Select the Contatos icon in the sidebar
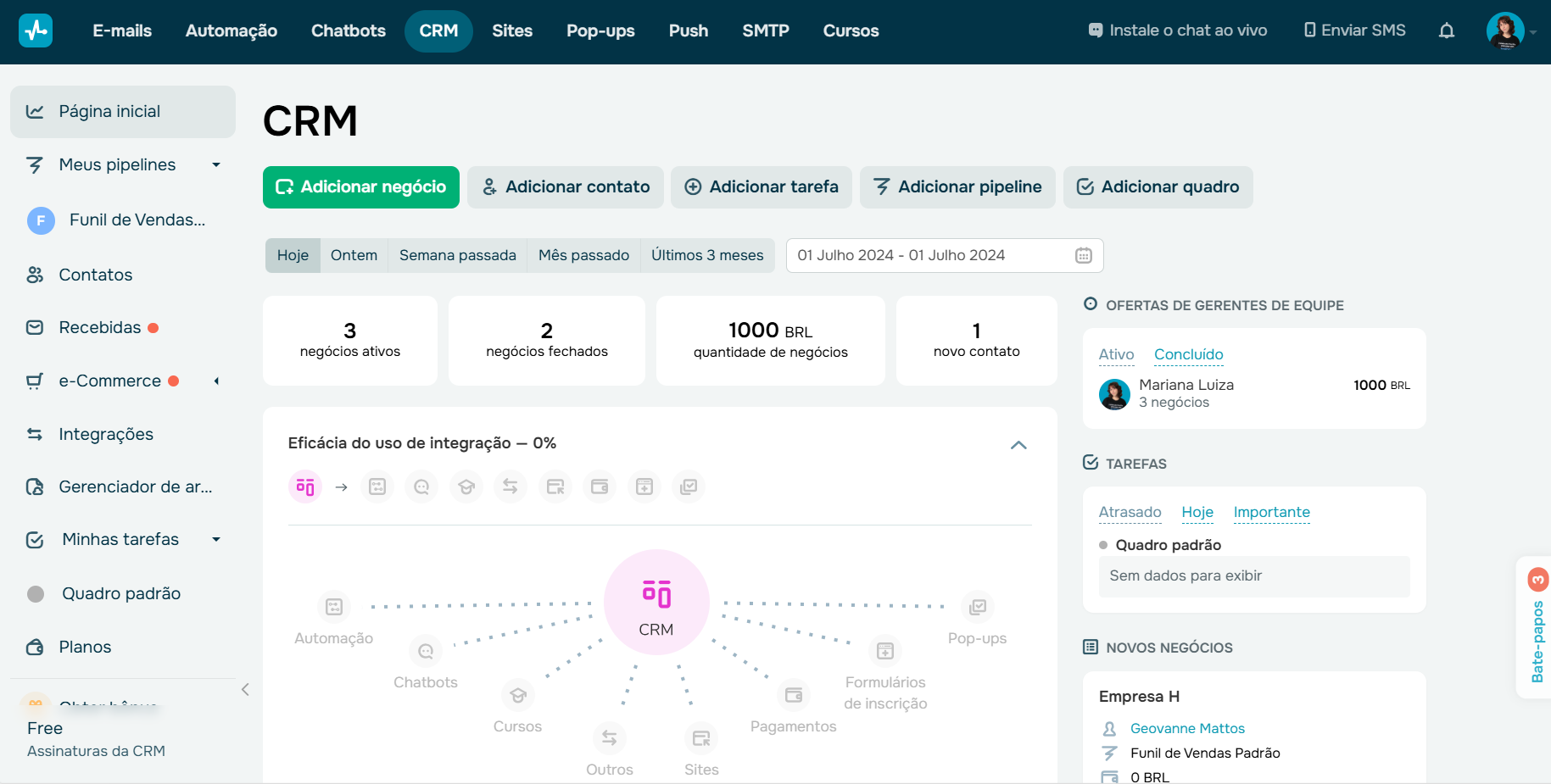Screen dimensions: 1551x784 (x=34, y=275)
